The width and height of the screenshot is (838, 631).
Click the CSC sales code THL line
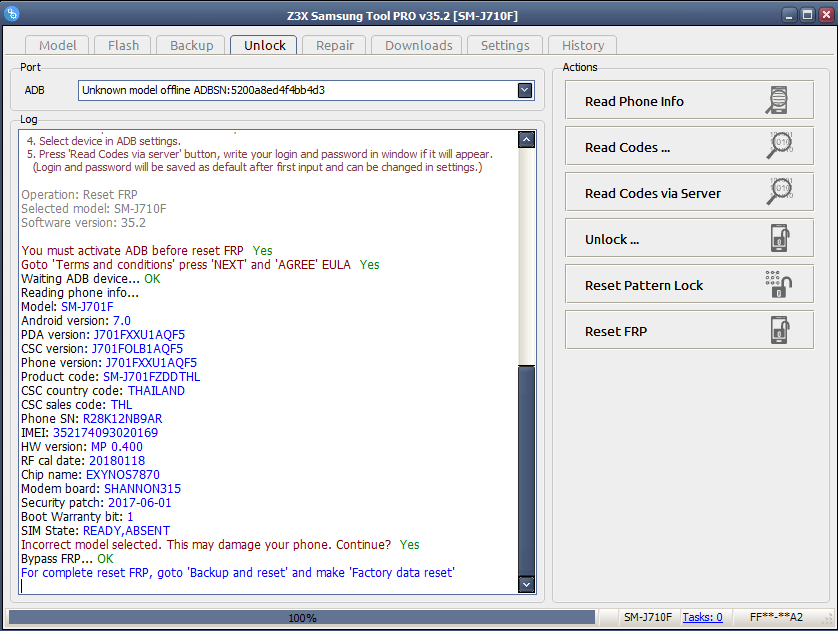(76, 405)
